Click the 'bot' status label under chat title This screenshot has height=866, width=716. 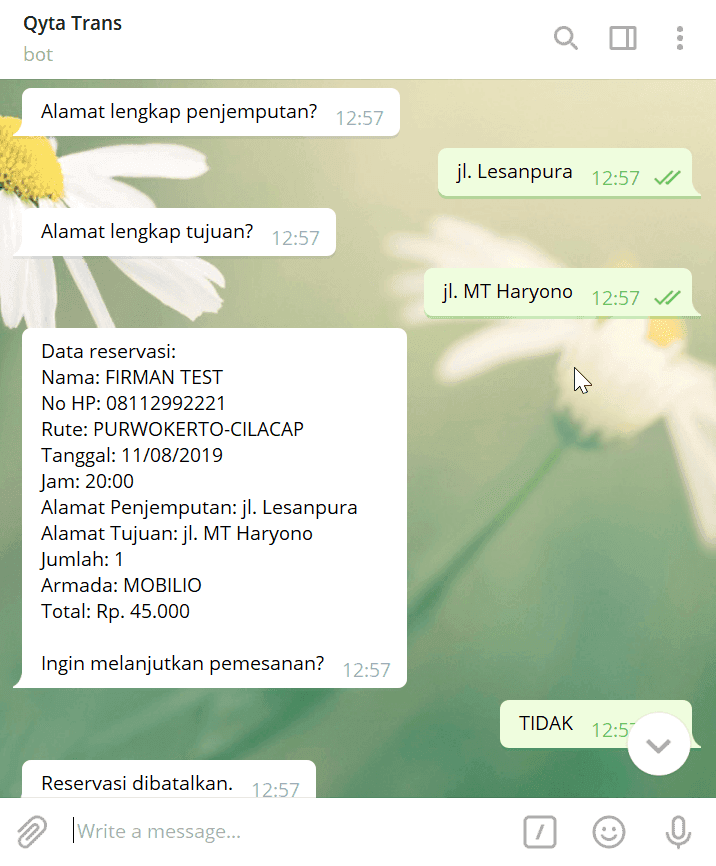[x=38, y=55]
